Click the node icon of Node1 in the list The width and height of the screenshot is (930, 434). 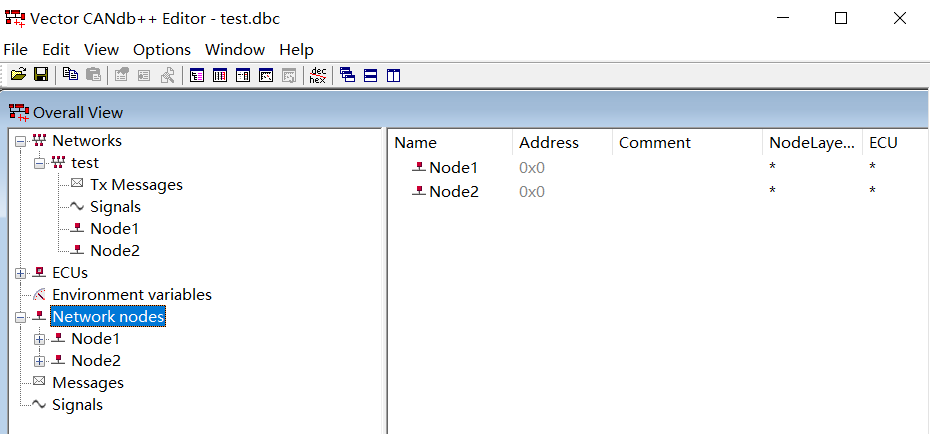tap(419, 167)
